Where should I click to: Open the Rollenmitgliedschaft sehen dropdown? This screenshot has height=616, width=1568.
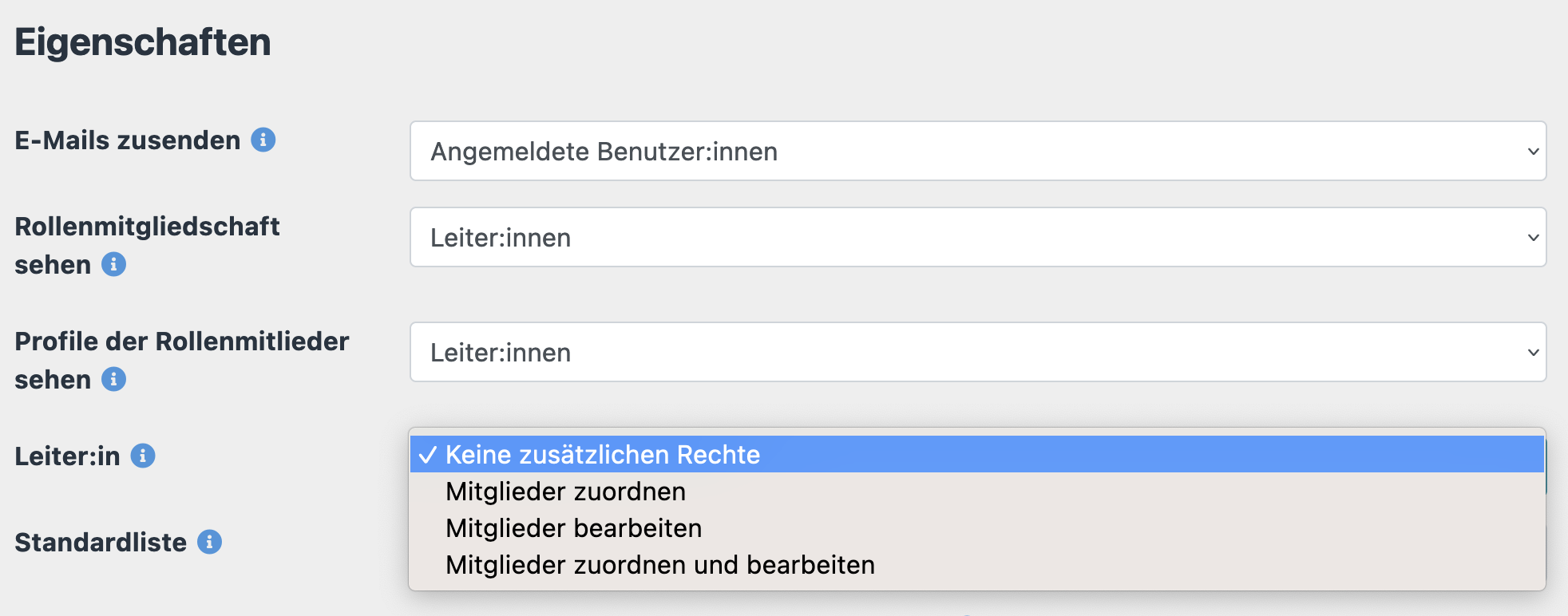(x=977, y=237)
